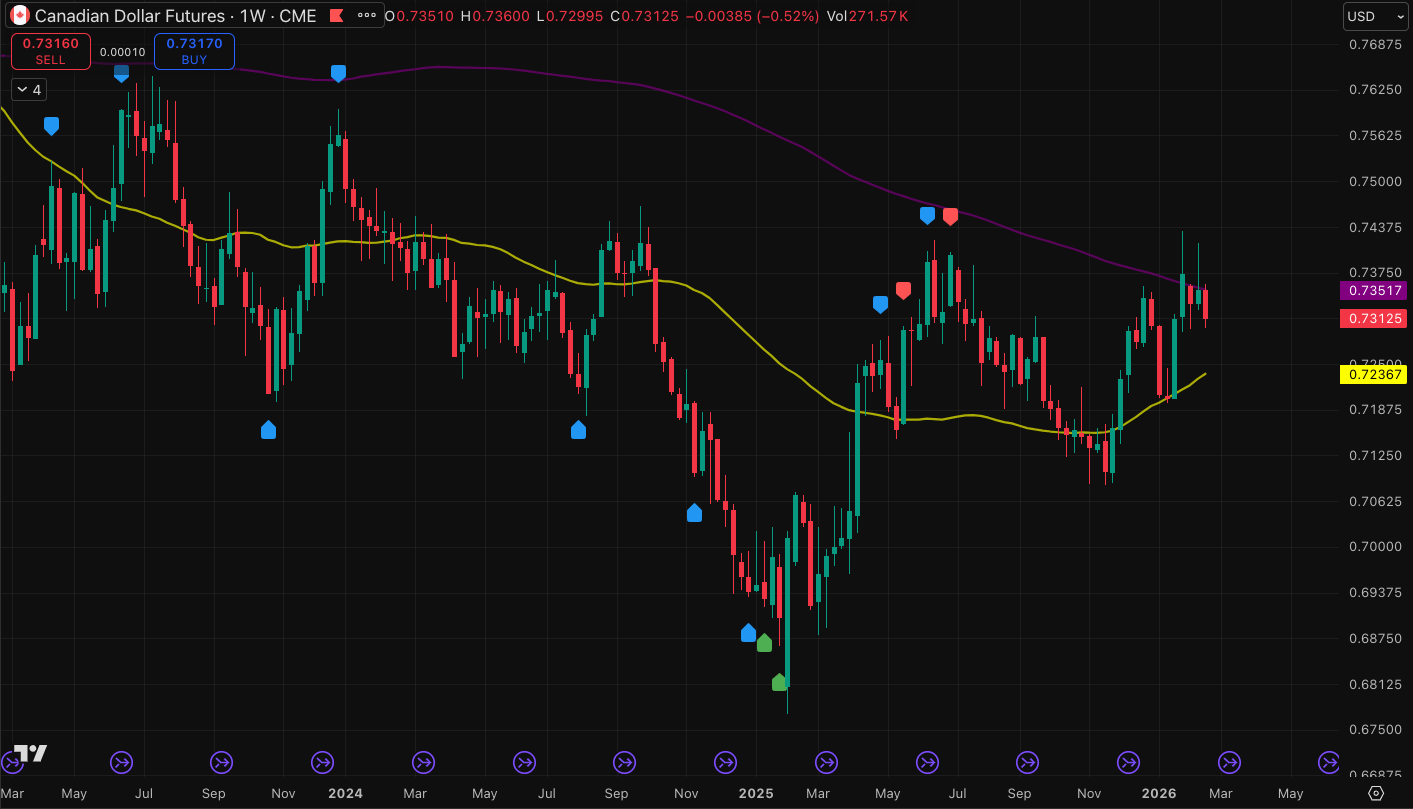Click the contract roll icon near Mar 2026
1413x809 pixels.
point(1229,763)
